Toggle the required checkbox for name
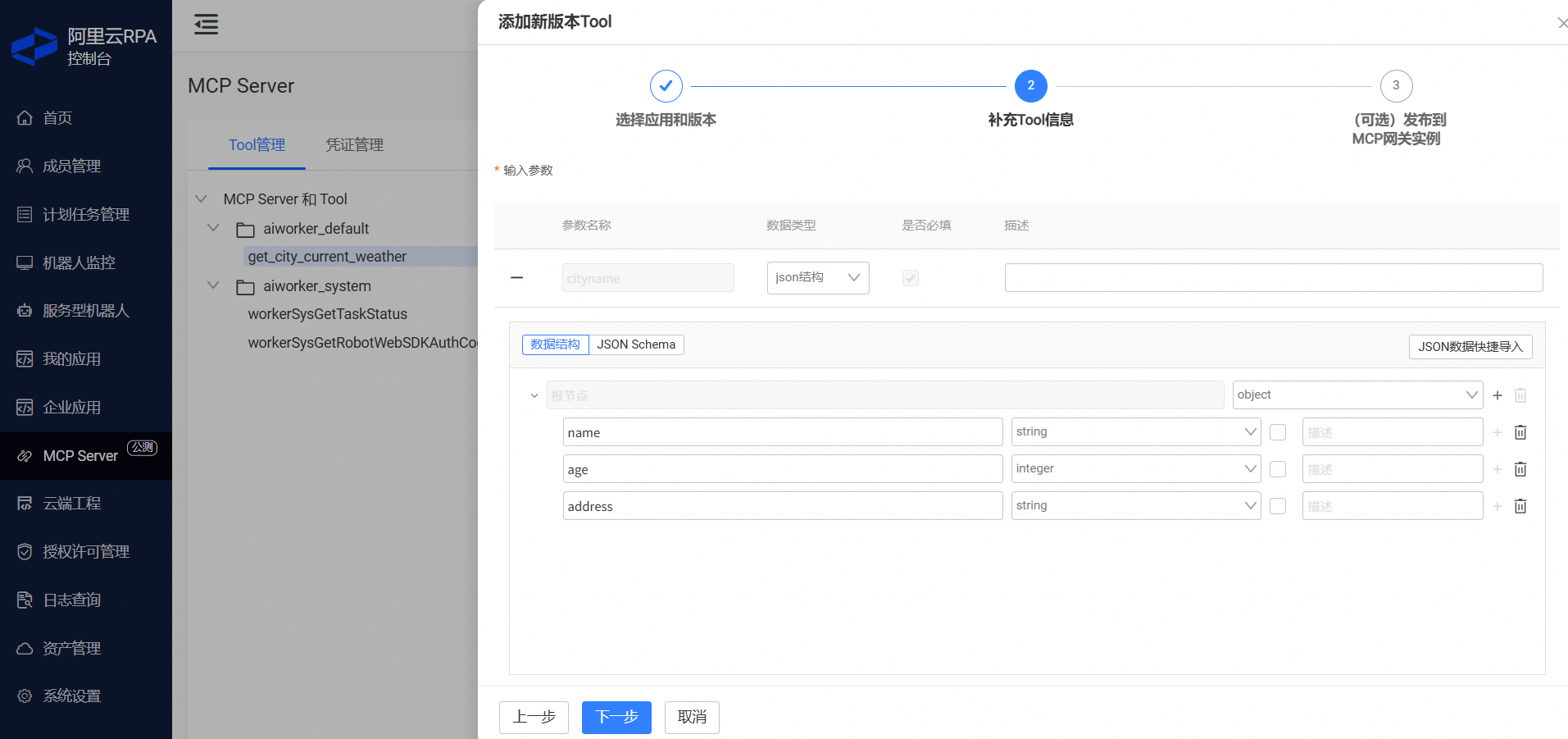The height and width of the screenshot is (739, 1568). [1278, 432]
